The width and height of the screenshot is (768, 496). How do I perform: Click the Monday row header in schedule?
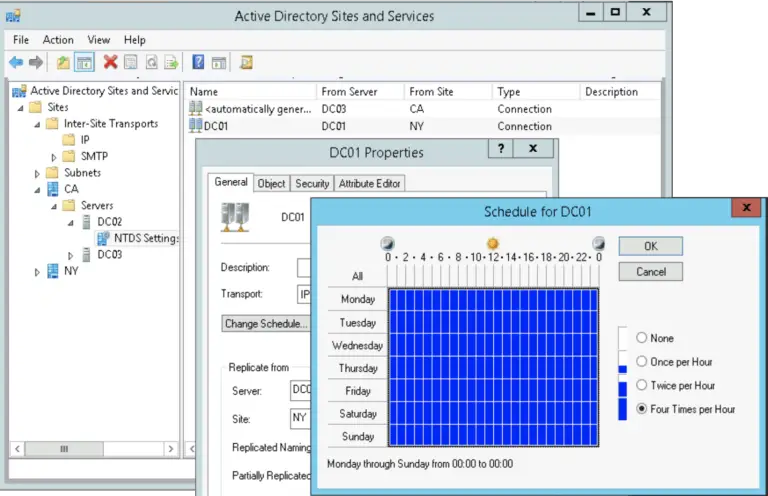[357, 299]
